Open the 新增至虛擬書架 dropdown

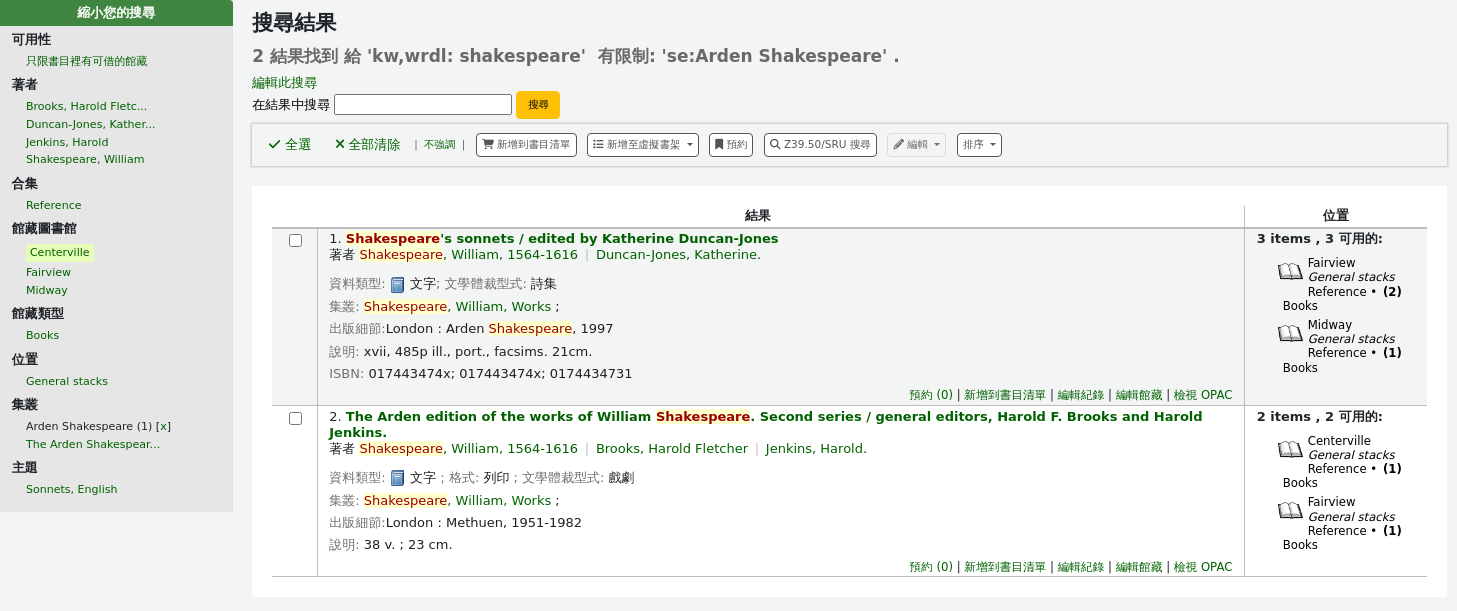coord(643,145)
